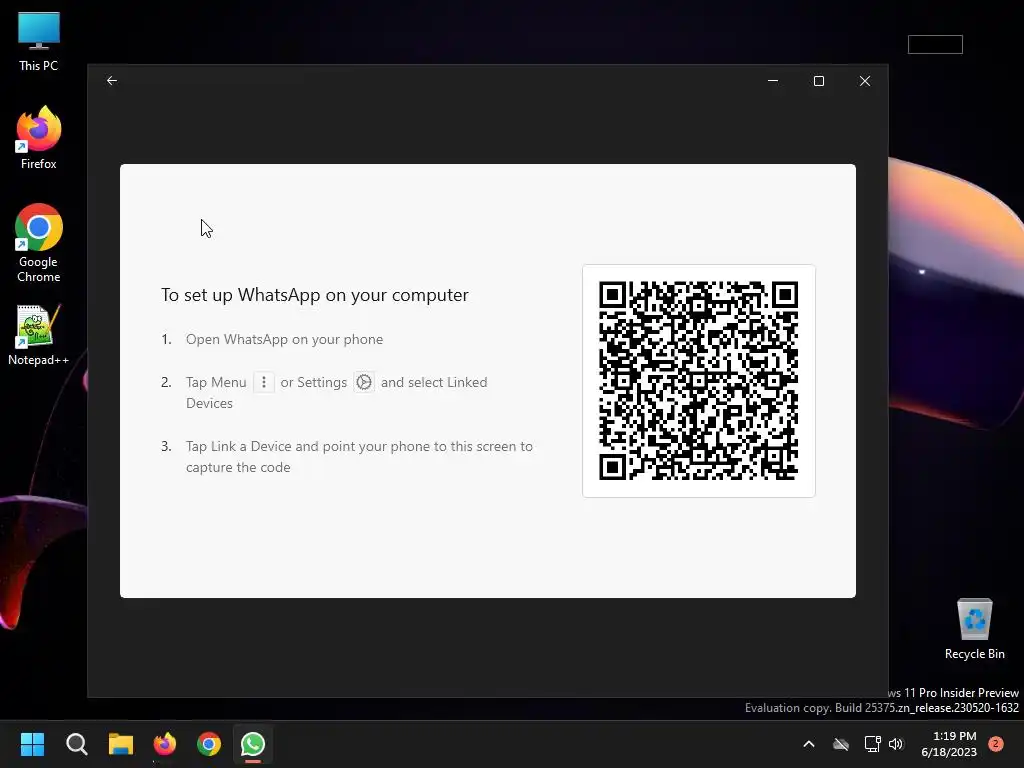Launch Firefox from the taskbar
Screen dimensions: 1024x768
pyautogui.click(x=165, y=744)
